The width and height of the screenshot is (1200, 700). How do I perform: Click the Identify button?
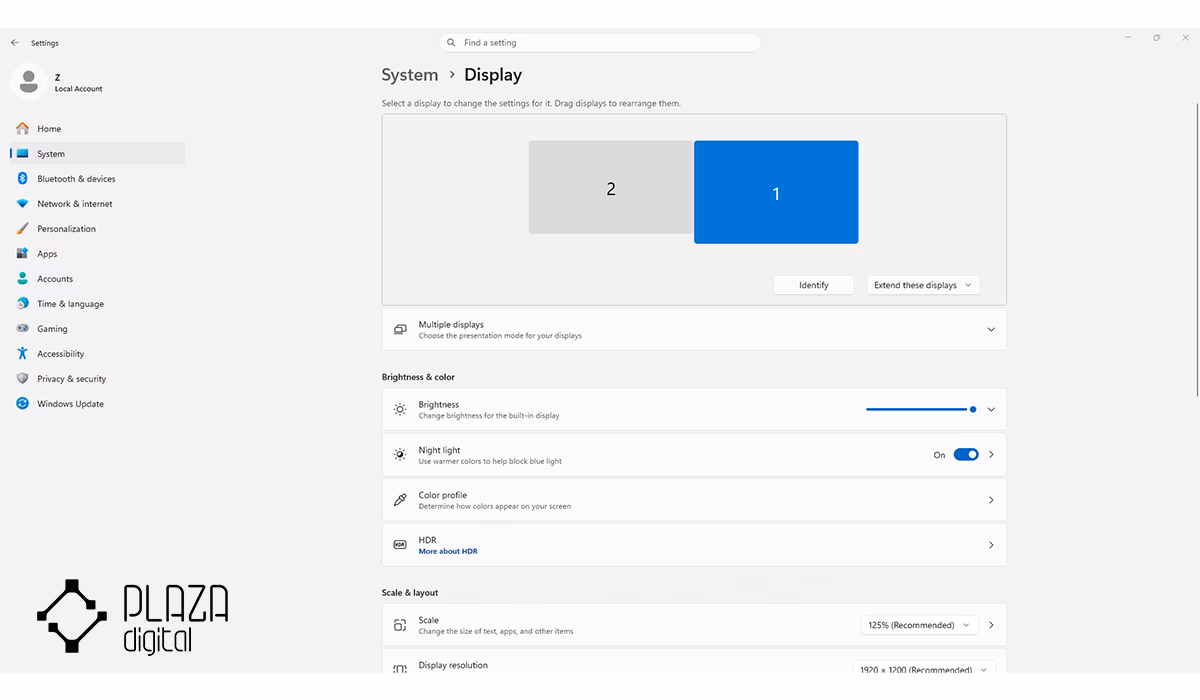coord(814,285)
